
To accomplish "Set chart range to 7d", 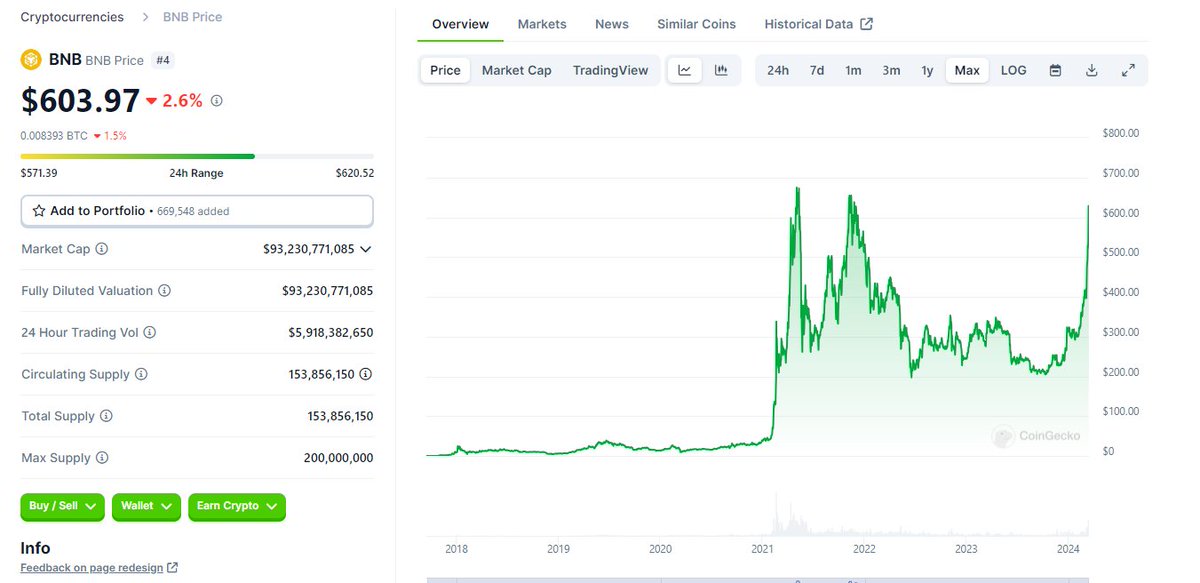I will 817,70.
